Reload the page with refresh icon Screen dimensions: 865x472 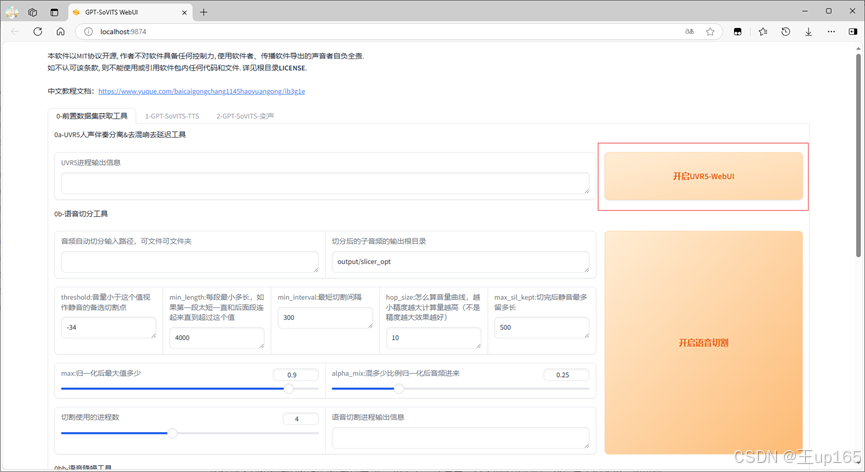pyautogui.click(x=38, y=31)
